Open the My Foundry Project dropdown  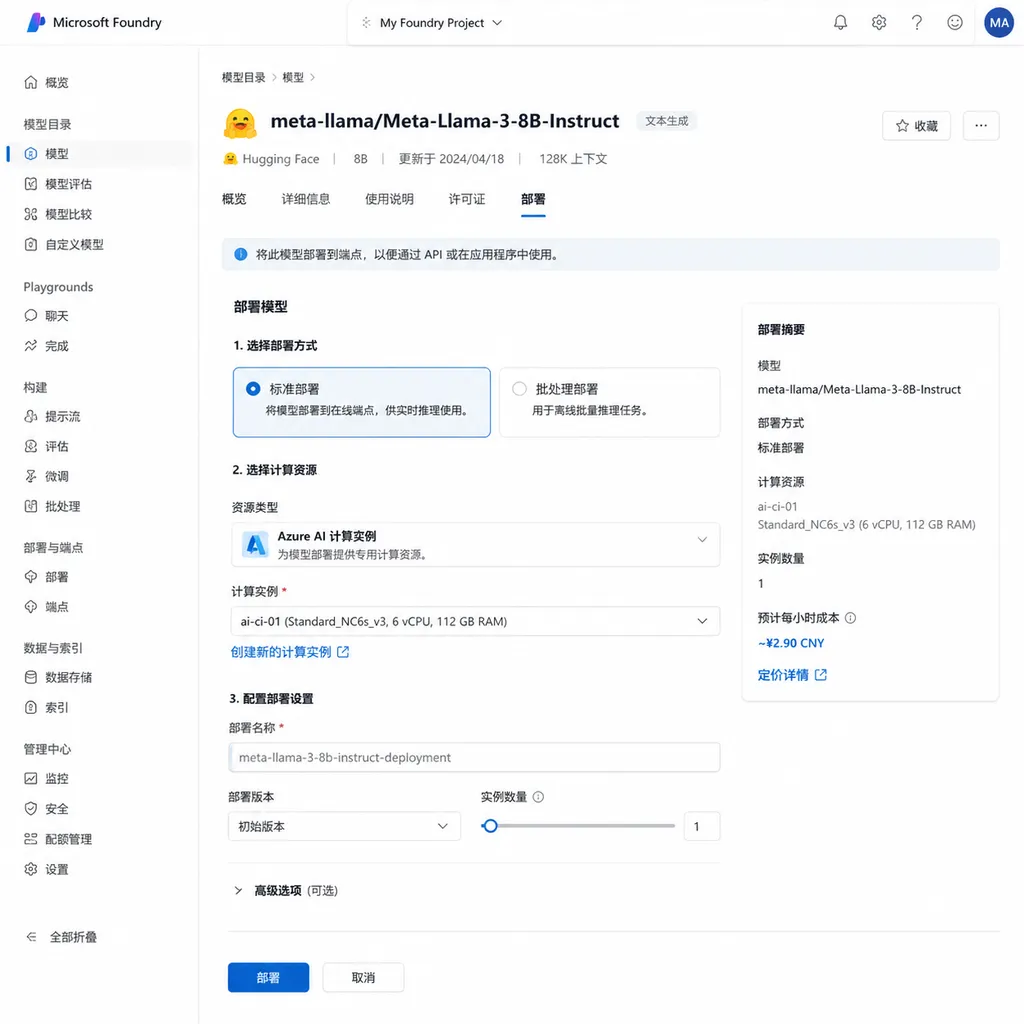[x=432, y=23]
